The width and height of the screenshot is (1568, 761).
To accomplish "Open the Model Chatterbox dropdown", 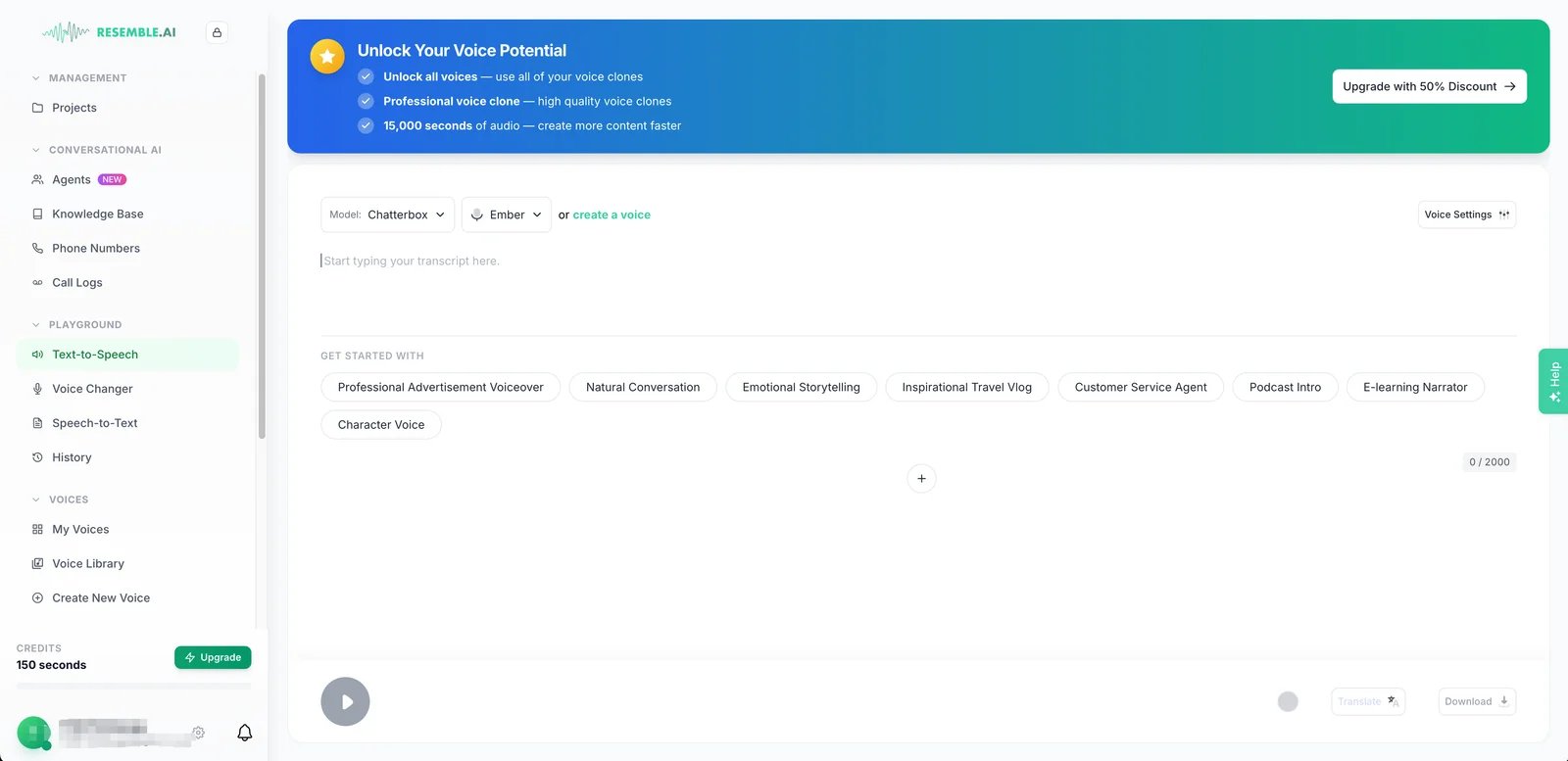I will pyautogui.click(x=387, y=214).
